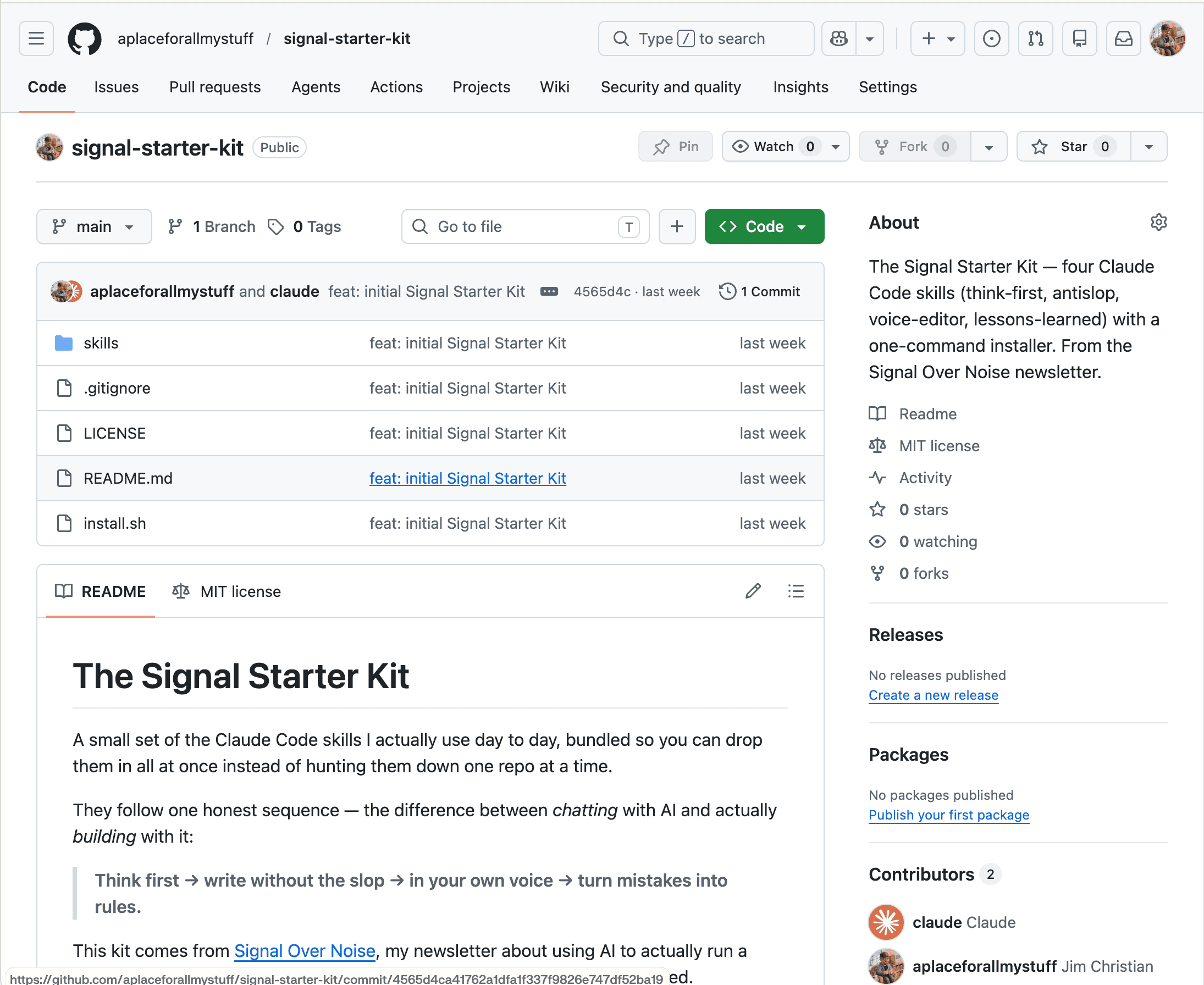The height and width of the screenshot is (985, 1204).
Task: Open Copilot chat icon in header
Action: coord(838,38)
